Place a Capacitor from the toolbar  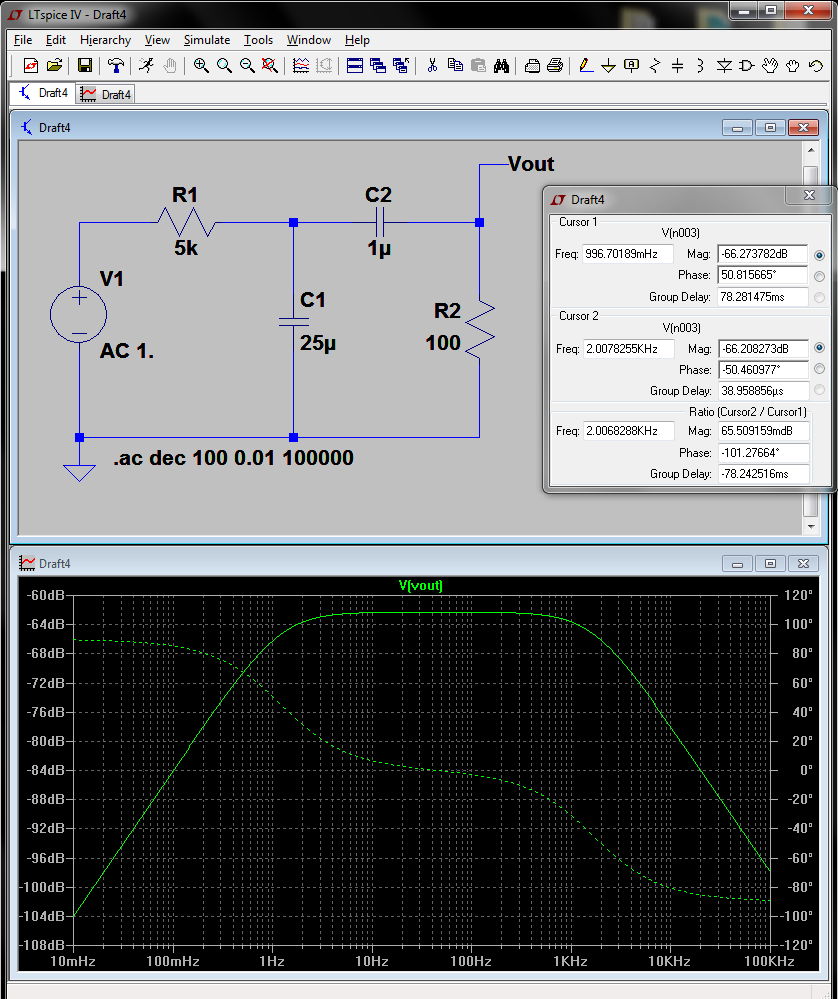tap(677, 65)
